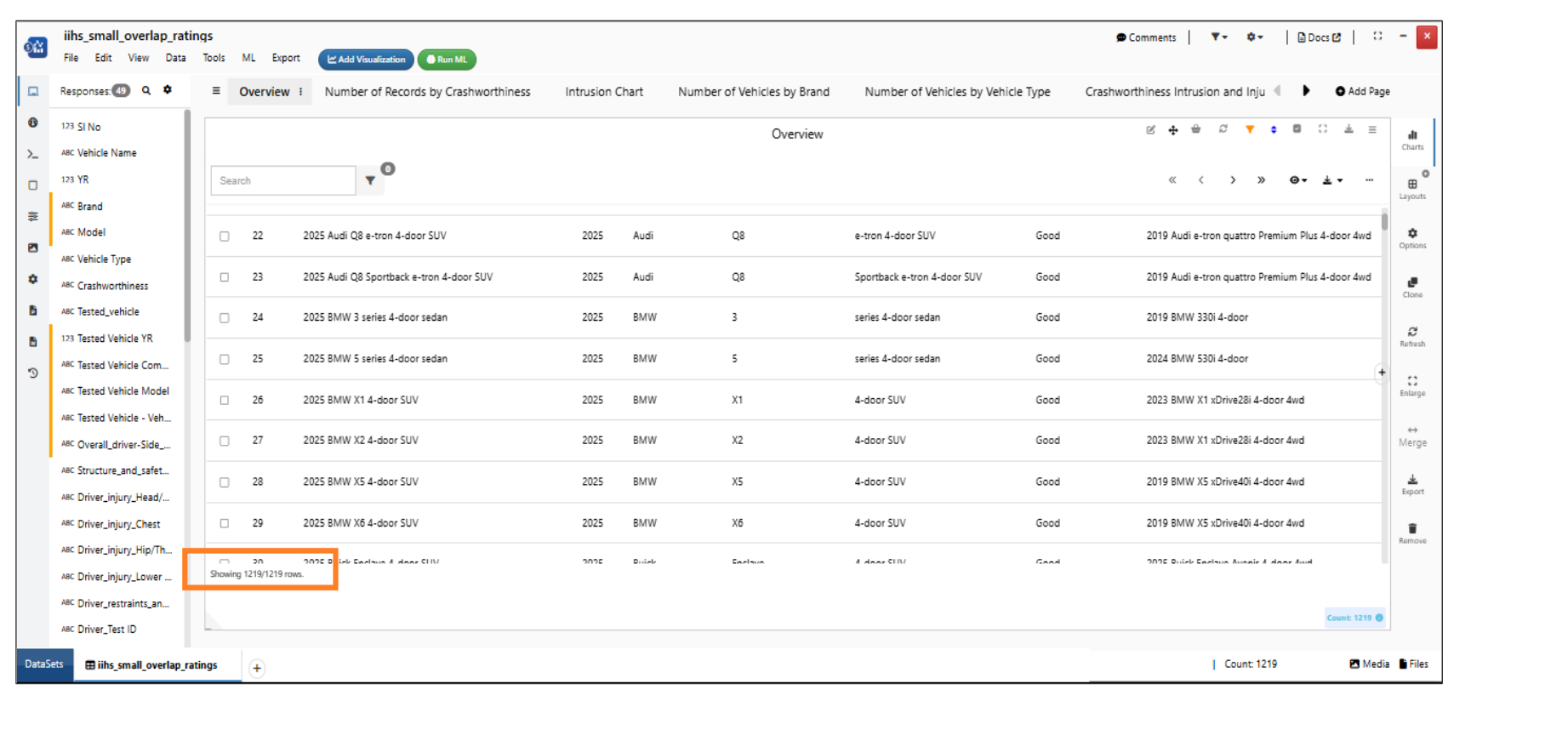Image resolution: width=1568 pixels, height=735 pixels.
Task: Remove the widget using trash icon
Action: [1412, 533]
